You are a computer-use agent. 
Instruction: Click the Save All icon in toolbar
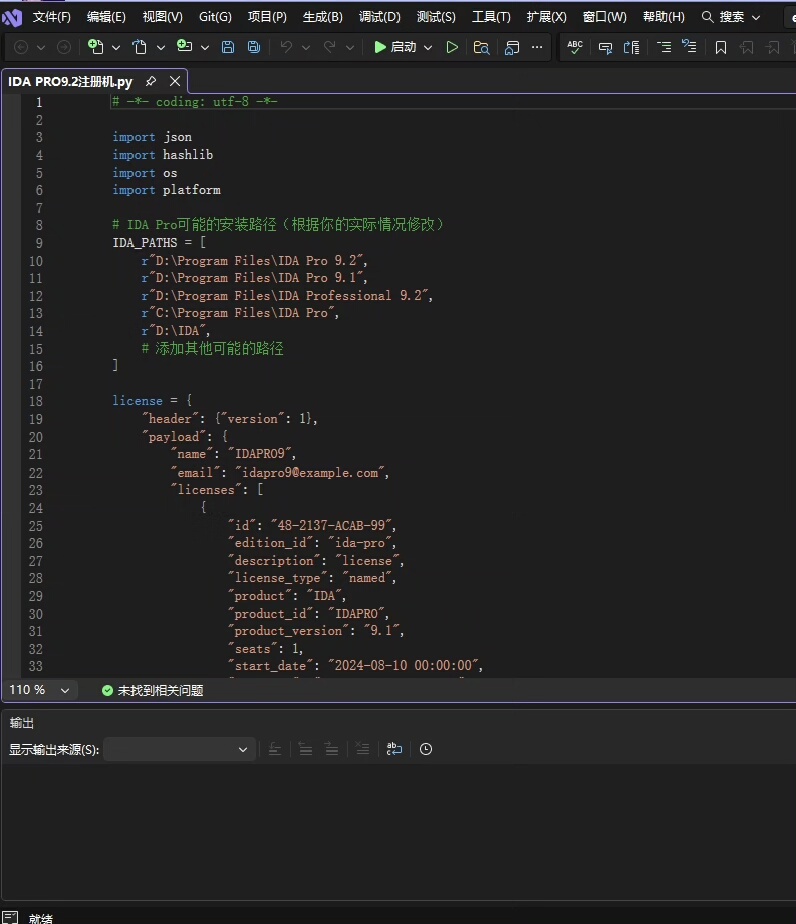(254, 47)
